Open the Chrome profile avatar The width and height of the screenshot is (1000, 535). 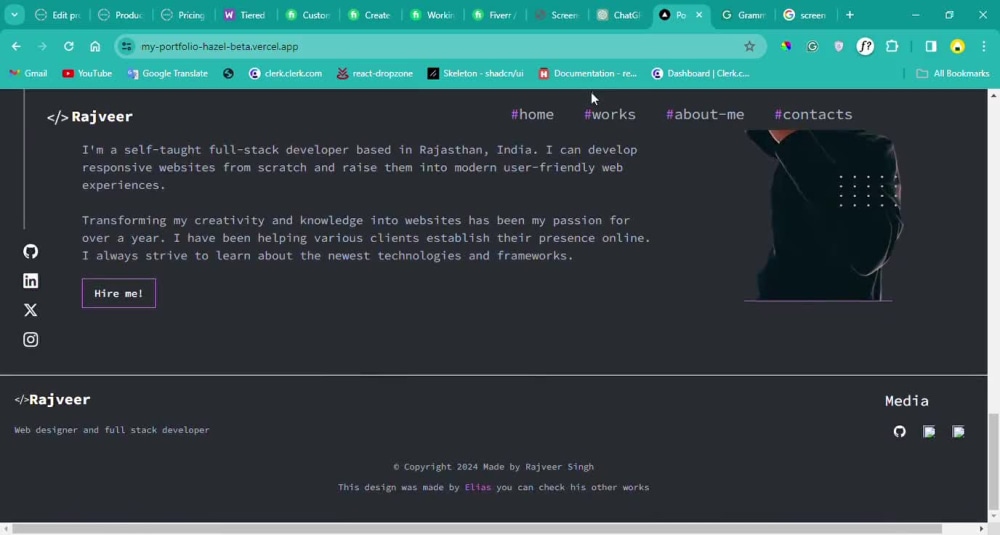(x=957, y=47)
